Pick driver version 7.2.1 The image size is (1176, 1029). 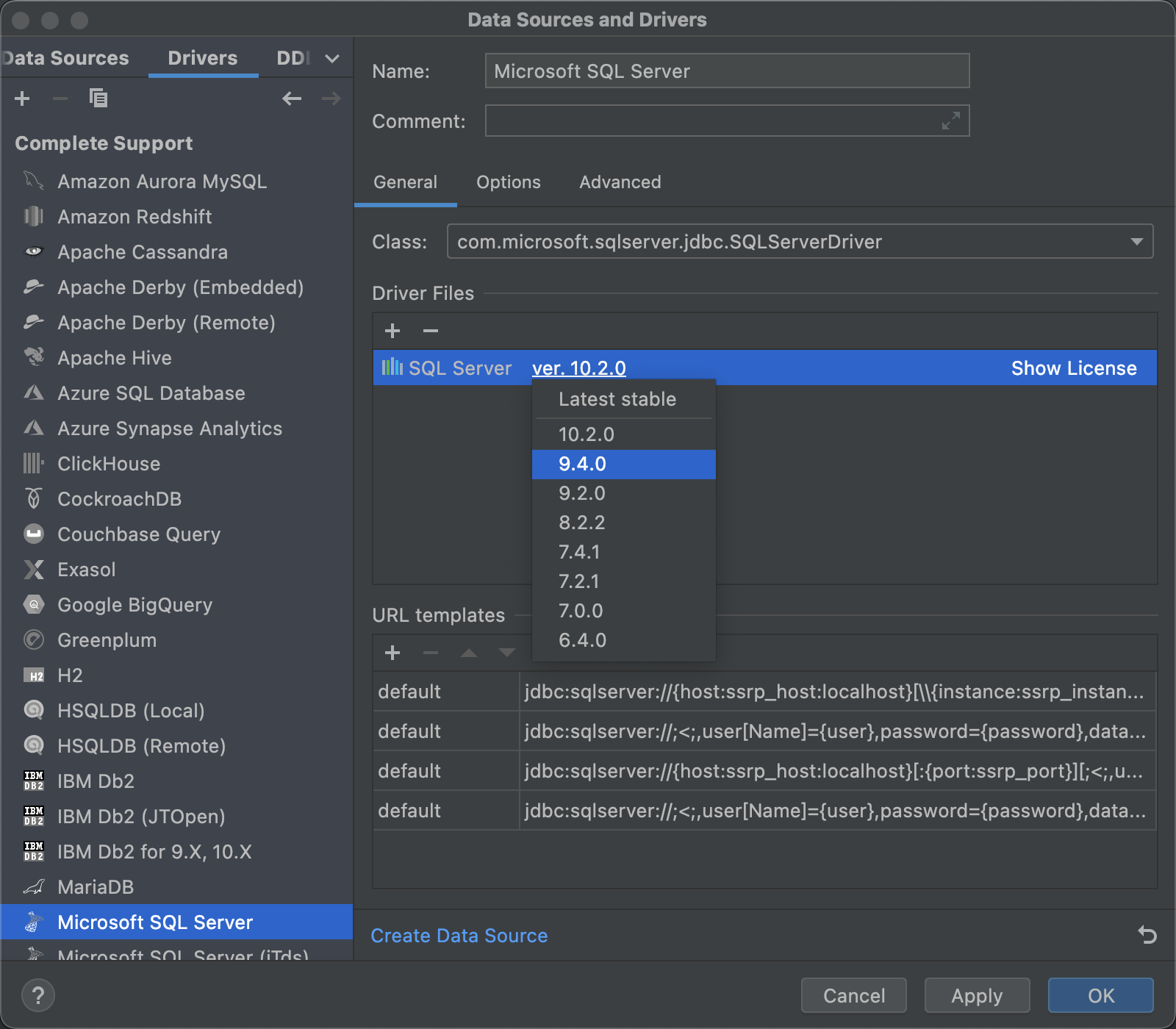click(624, 581)
